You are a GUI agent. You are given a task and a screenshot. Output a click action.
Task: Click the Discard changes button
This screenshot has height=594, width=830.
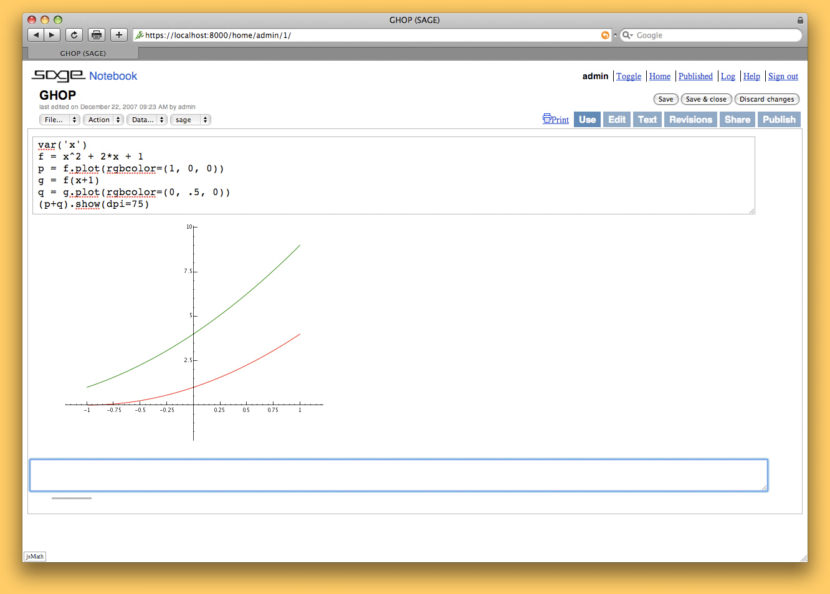(766, 99)
